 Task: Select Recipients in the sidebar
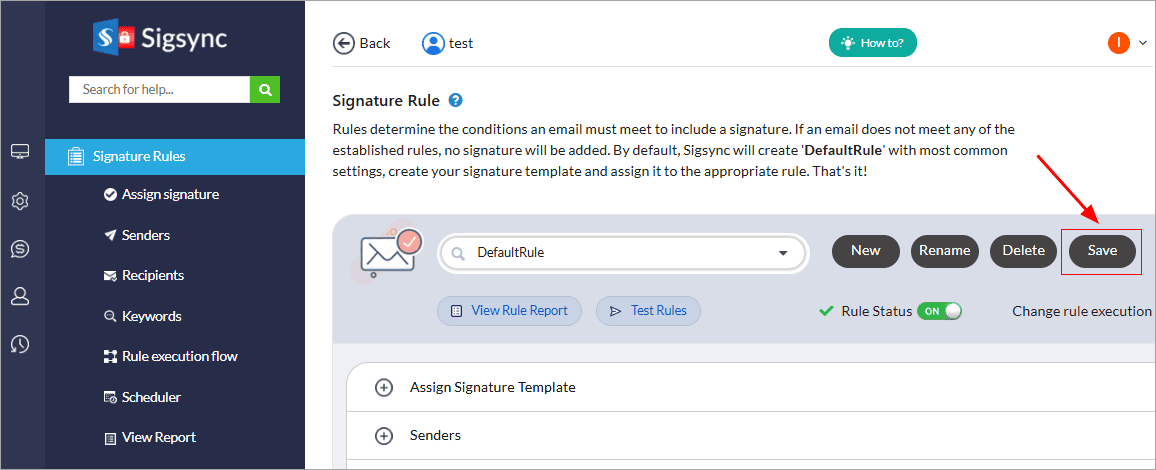152,275
